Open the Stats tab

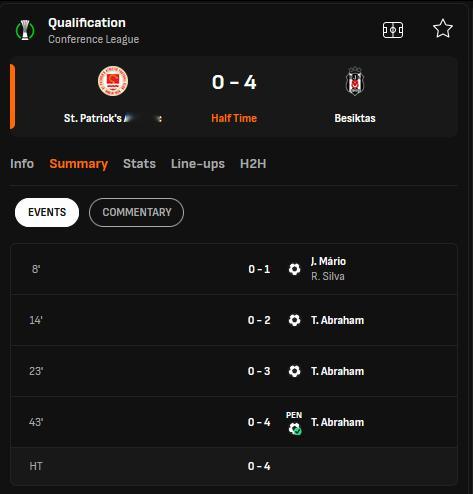point(139,164)
